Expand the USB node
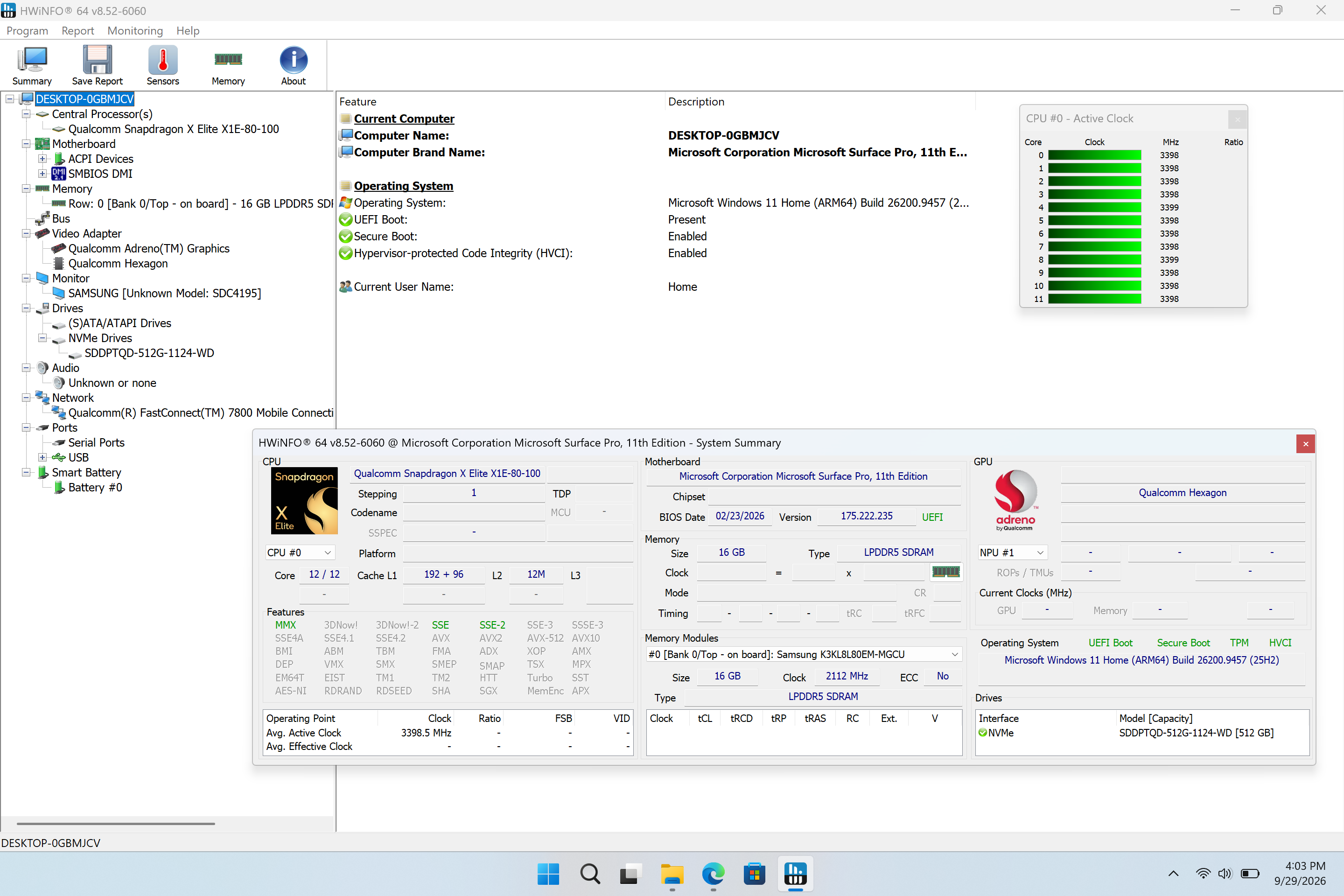Viewport: 1344px width, 896px height. (x=42, y=457)
